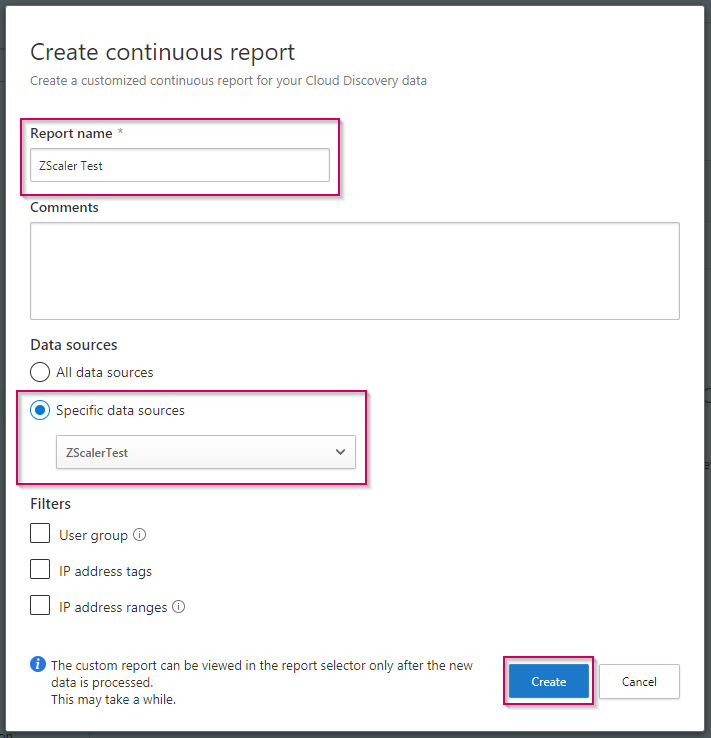
Task: Click the 'Specific data sources' label text
Action: click(120, 410)
